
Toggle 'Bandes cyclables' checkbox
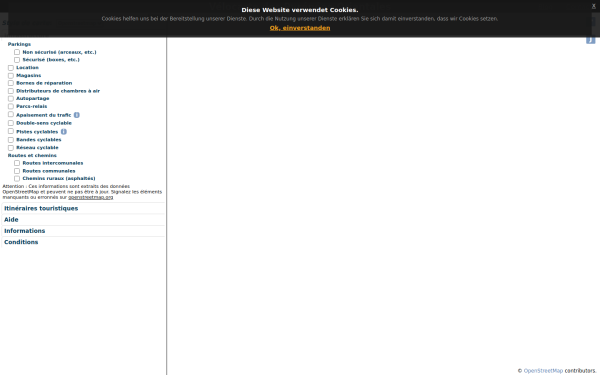[x=11, y=140]
